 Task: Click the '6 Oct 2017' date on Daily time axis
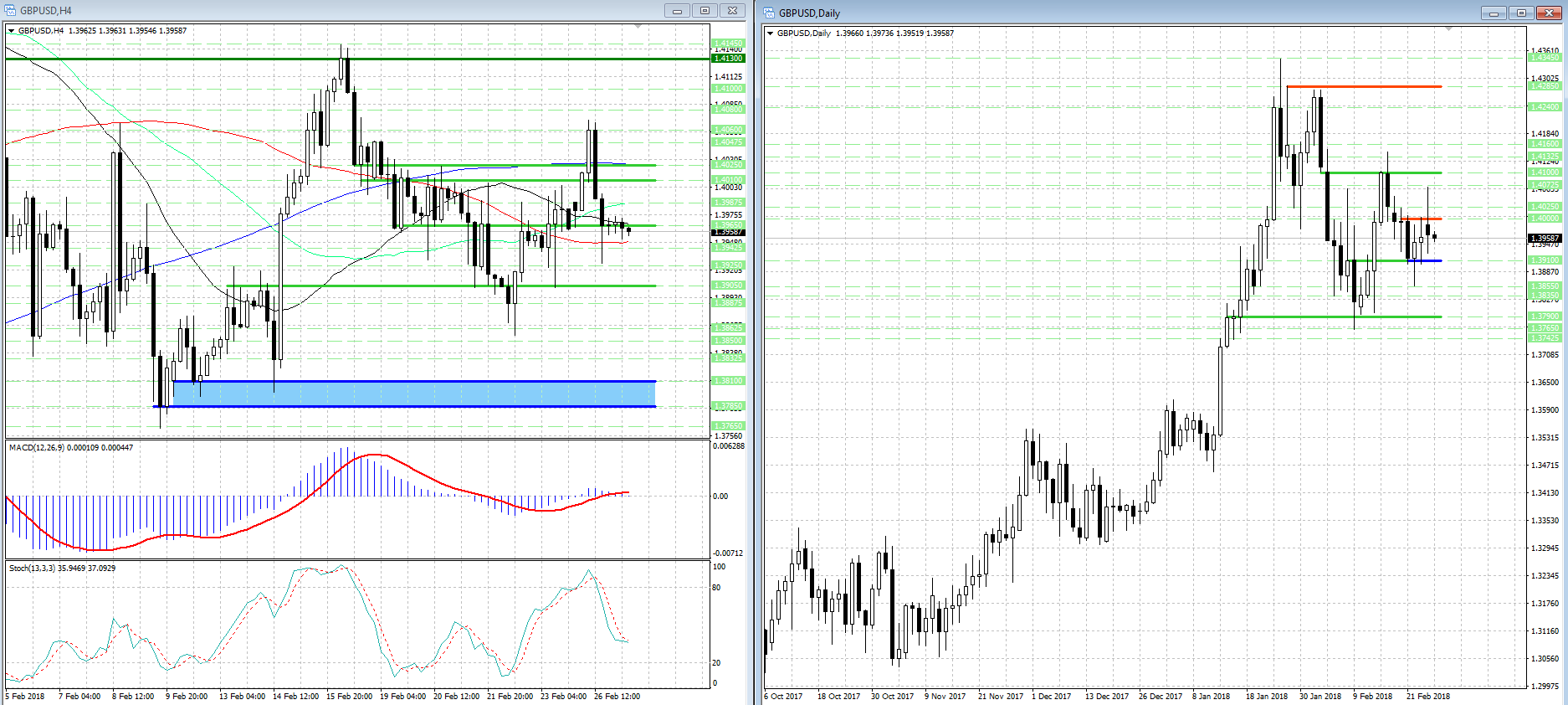coord(783,697)
